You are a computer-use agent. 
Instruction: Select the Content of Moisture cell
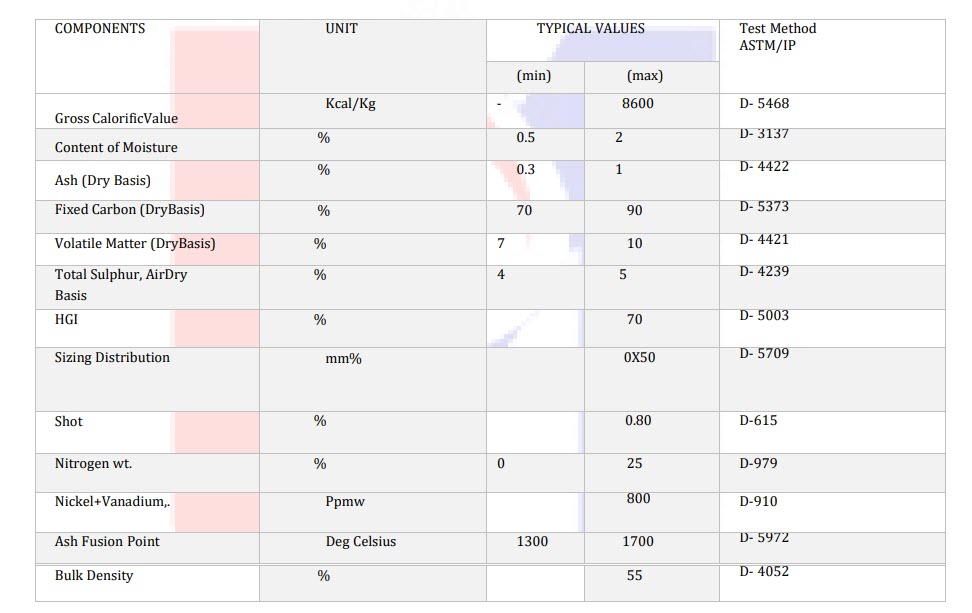(x=116, y=148)
